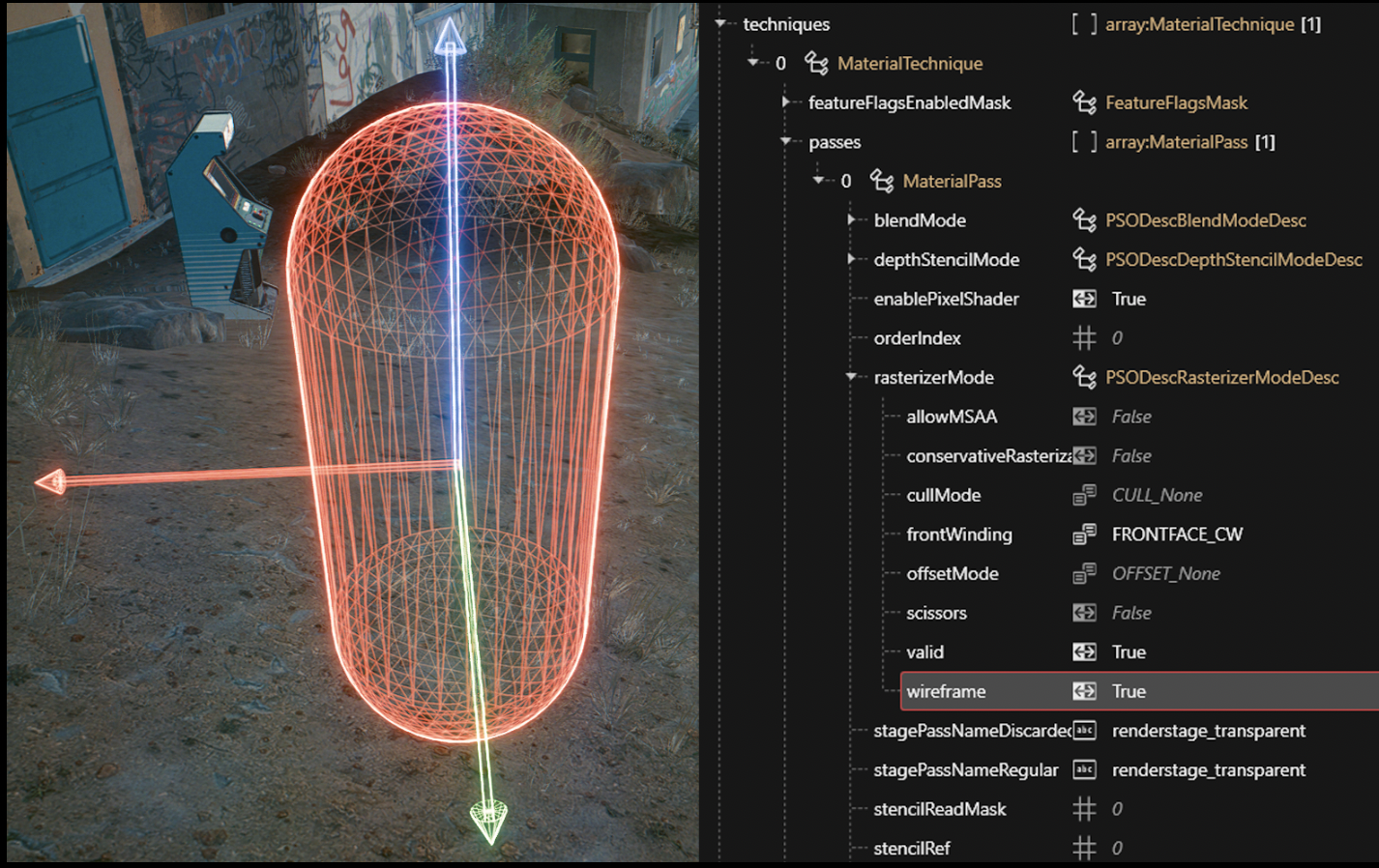
Task: Expand the depthStencilMode node
Action: click(x=851, y=259)
